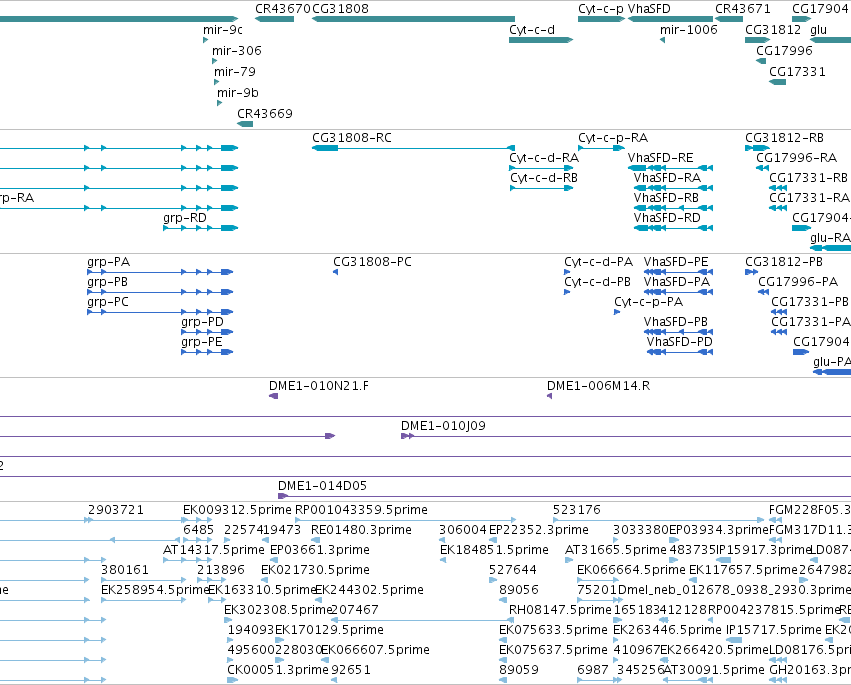Screen dimensions: 851x685
Task: Select the mir-9c gene marker
Action: pyautogui.click(x=205, y=40)
